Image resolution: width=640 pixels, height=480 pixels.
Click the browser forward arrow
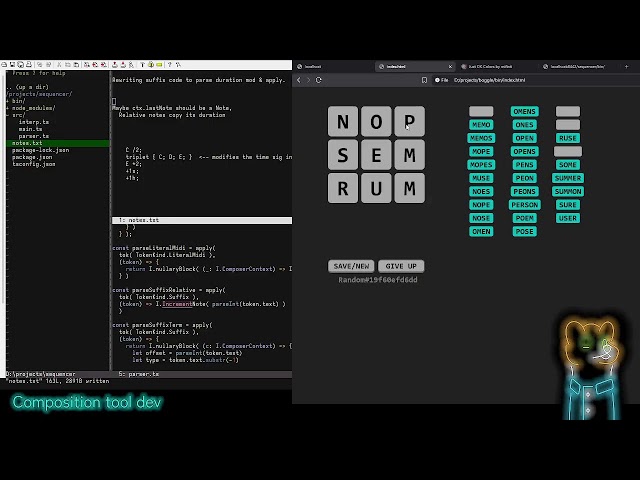(309, 80)
